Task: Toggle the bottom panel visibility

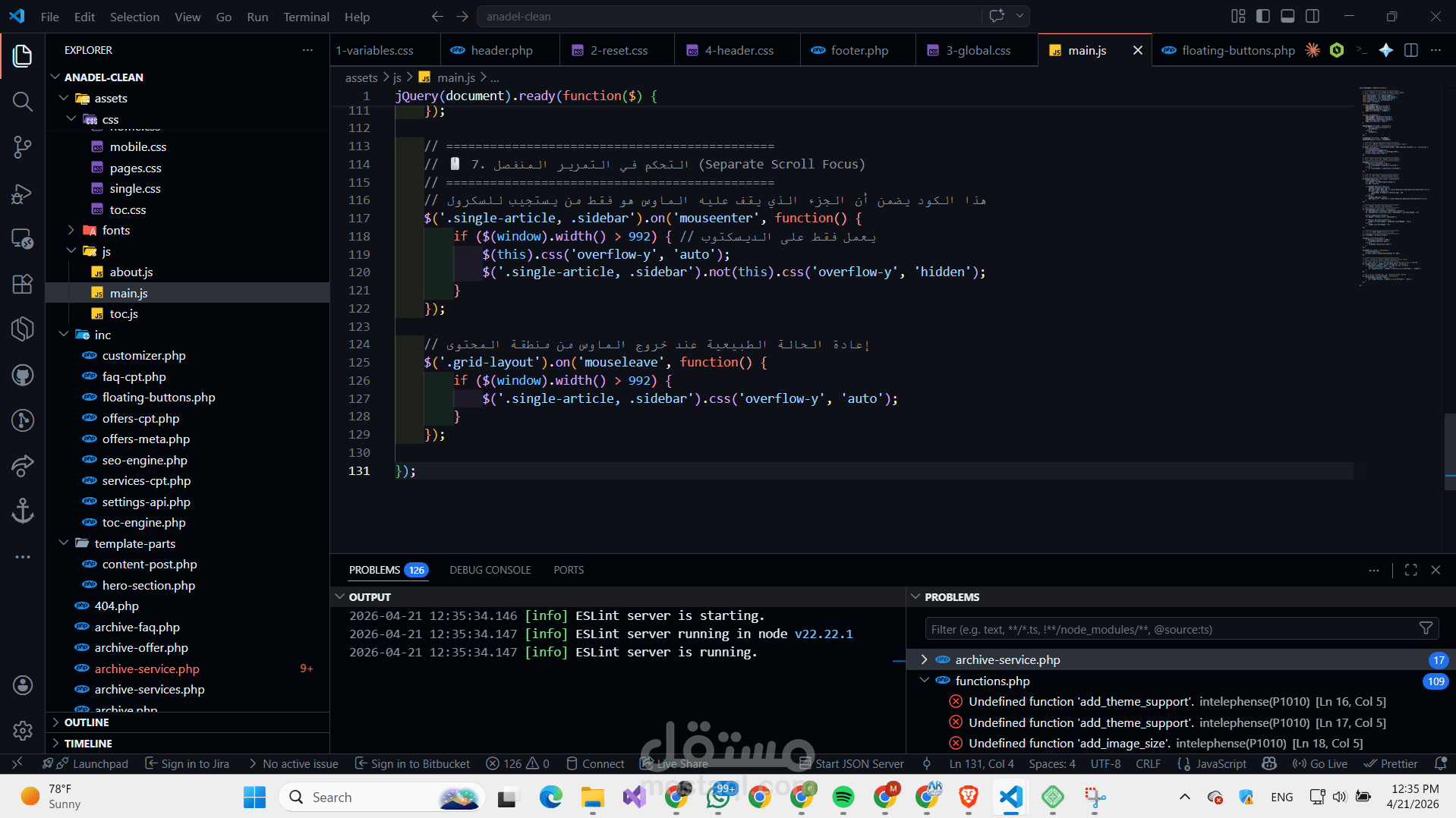Action: [x=1287, y=16]
